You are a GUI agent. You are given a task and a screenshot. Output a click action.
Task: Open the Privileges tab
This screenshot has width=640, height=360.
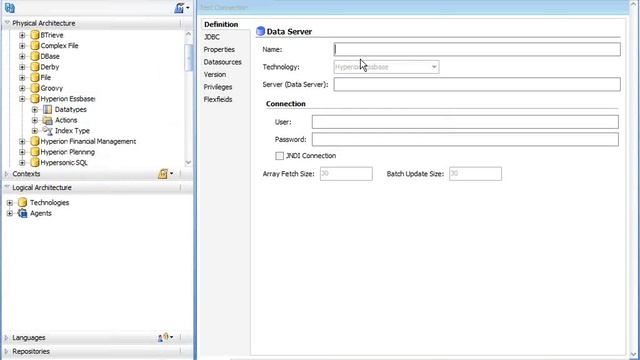218,87
